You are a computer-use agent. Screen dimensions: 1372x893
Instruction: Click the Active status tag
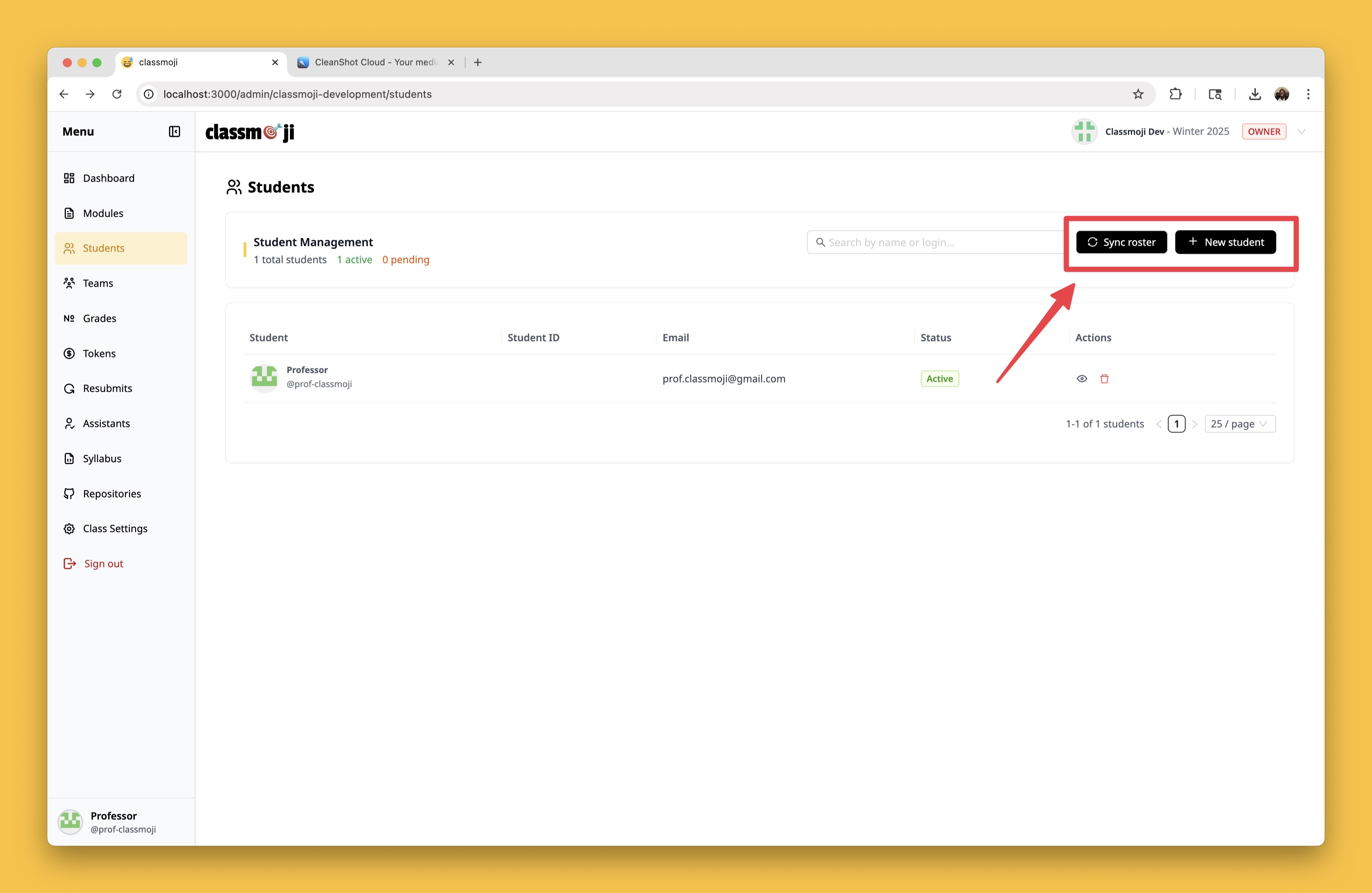tap(940, 379)
